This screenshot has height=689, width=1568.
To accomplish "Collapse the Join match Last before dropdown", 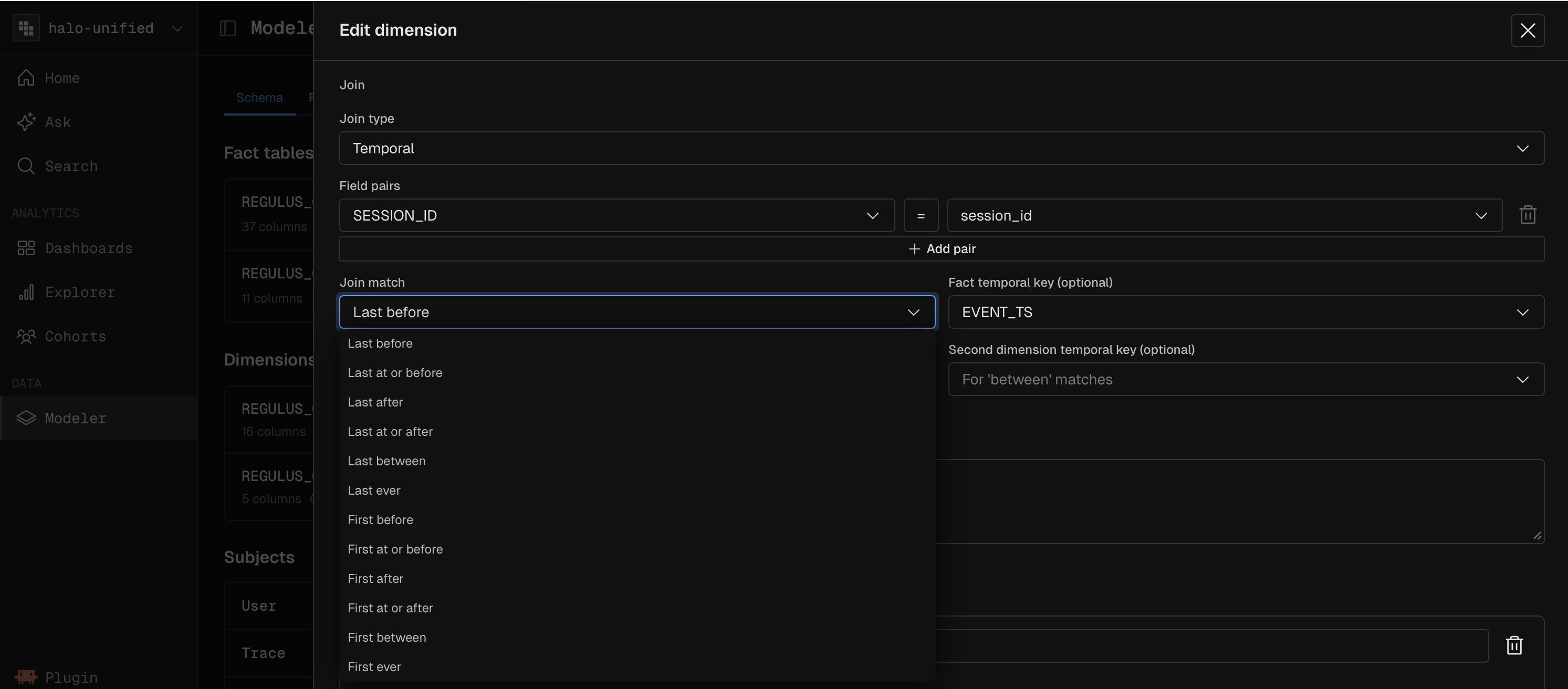I will click(636, 311).
